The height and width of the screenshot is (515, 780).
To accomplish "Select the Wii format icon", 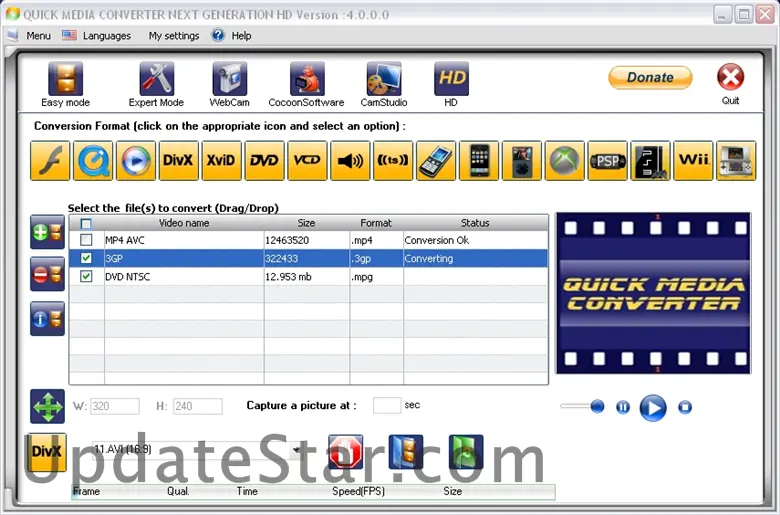I will (693, 160).
